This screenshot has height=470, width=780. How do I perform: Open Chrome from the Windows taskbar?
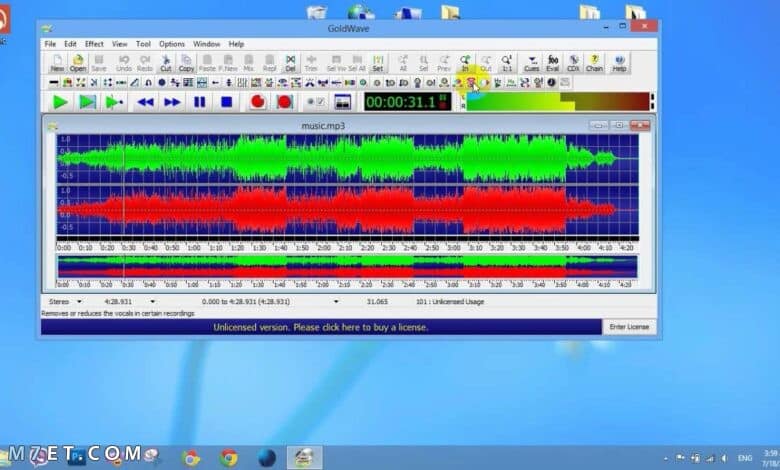tap(229, 457)
